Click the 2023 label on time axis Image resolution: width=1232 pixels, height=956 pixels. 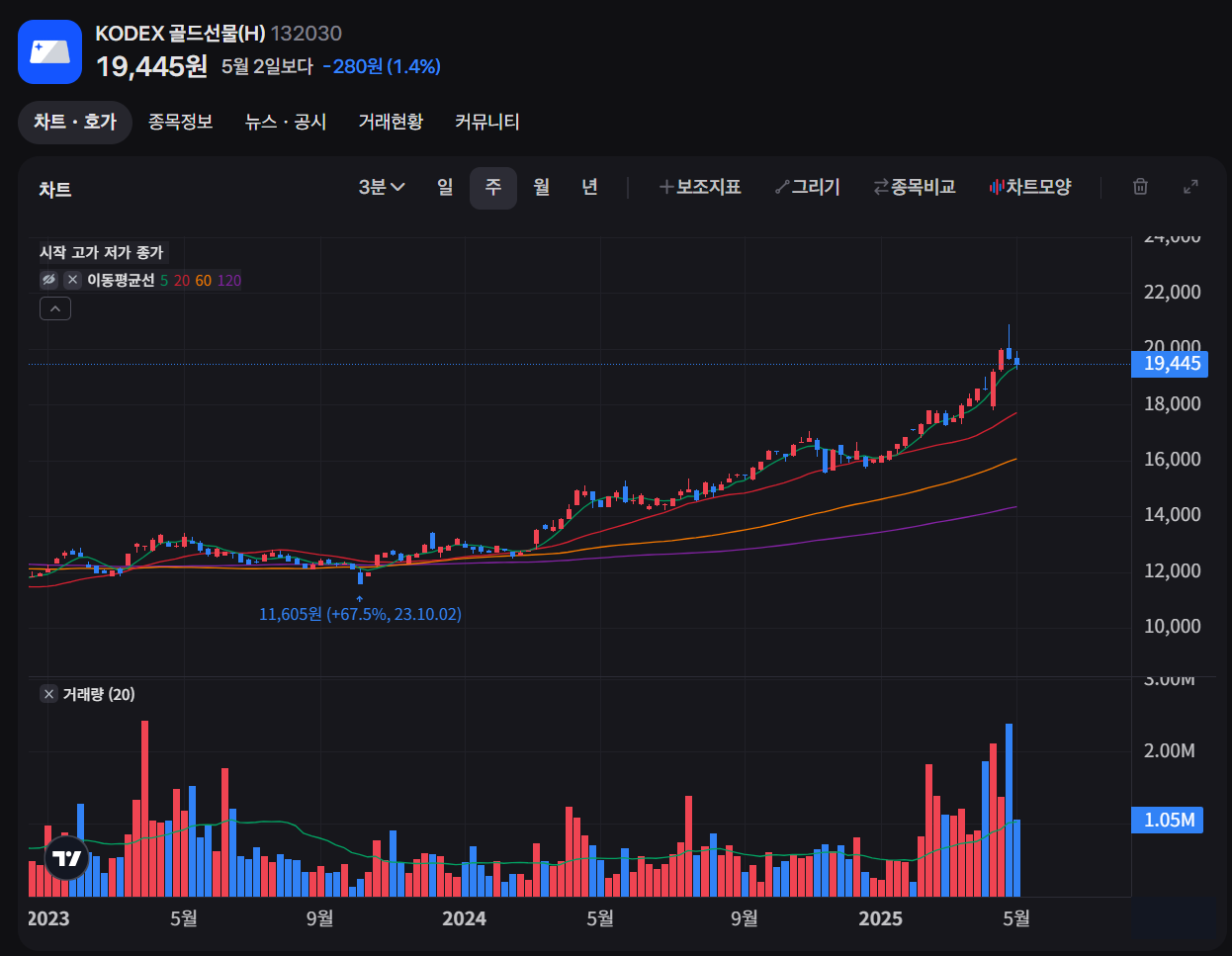coord(48,918)
